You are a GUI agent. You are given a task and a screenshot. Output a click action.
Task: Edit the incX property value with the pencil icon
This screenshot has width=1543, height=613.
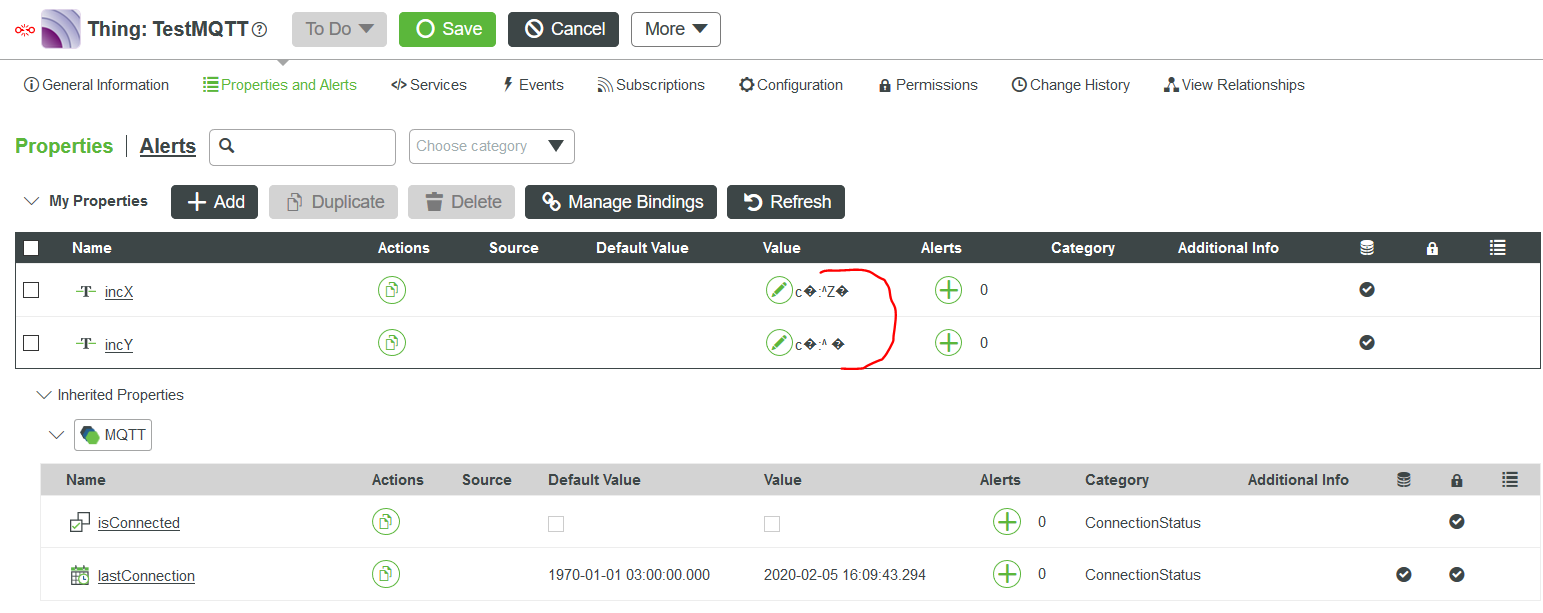[x=779, y=289]
